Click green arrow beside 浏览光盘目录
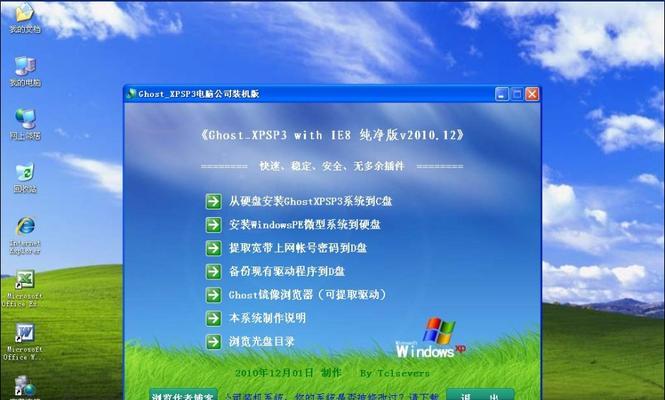This screenshot has height=400, width=665. coord(213,341)
